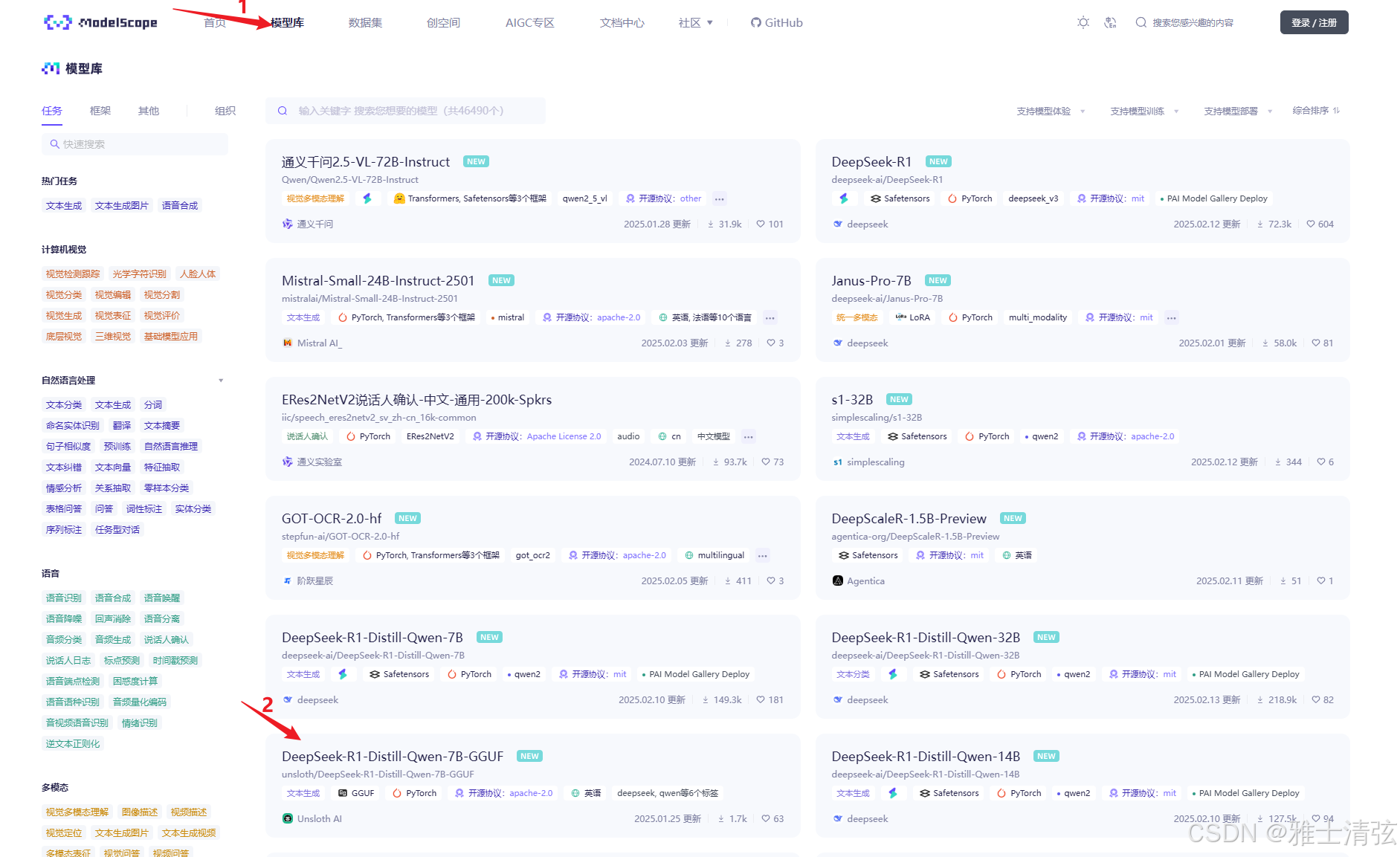Expand the 支持模型部署 dropdown
Viewport: 1400px width, 857px height.
point(1238,111)
